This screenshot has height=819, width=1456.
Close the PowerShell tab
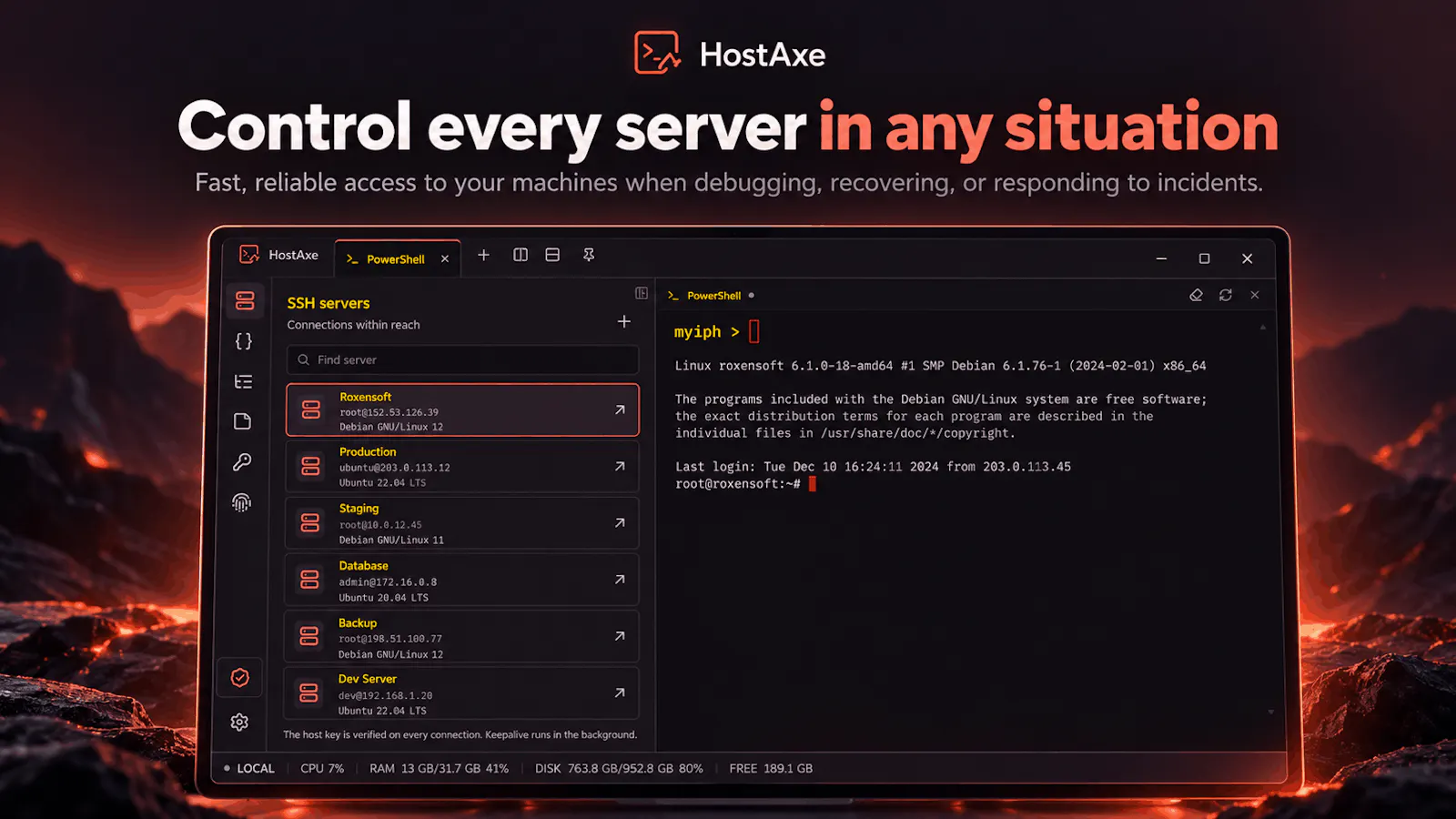[445, 259]
